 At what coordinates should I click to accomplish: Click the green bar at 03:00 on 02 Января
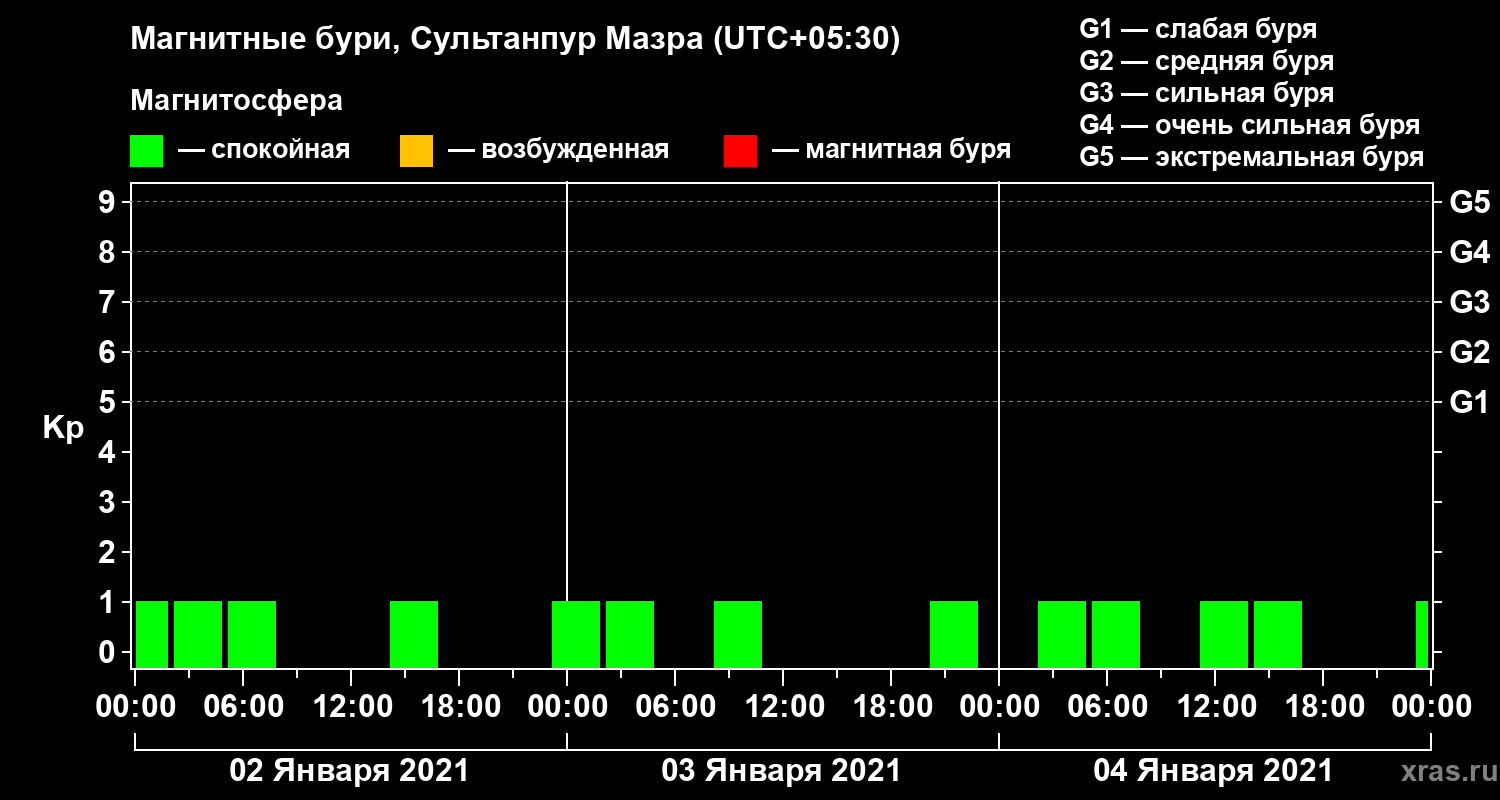point(198,634)
